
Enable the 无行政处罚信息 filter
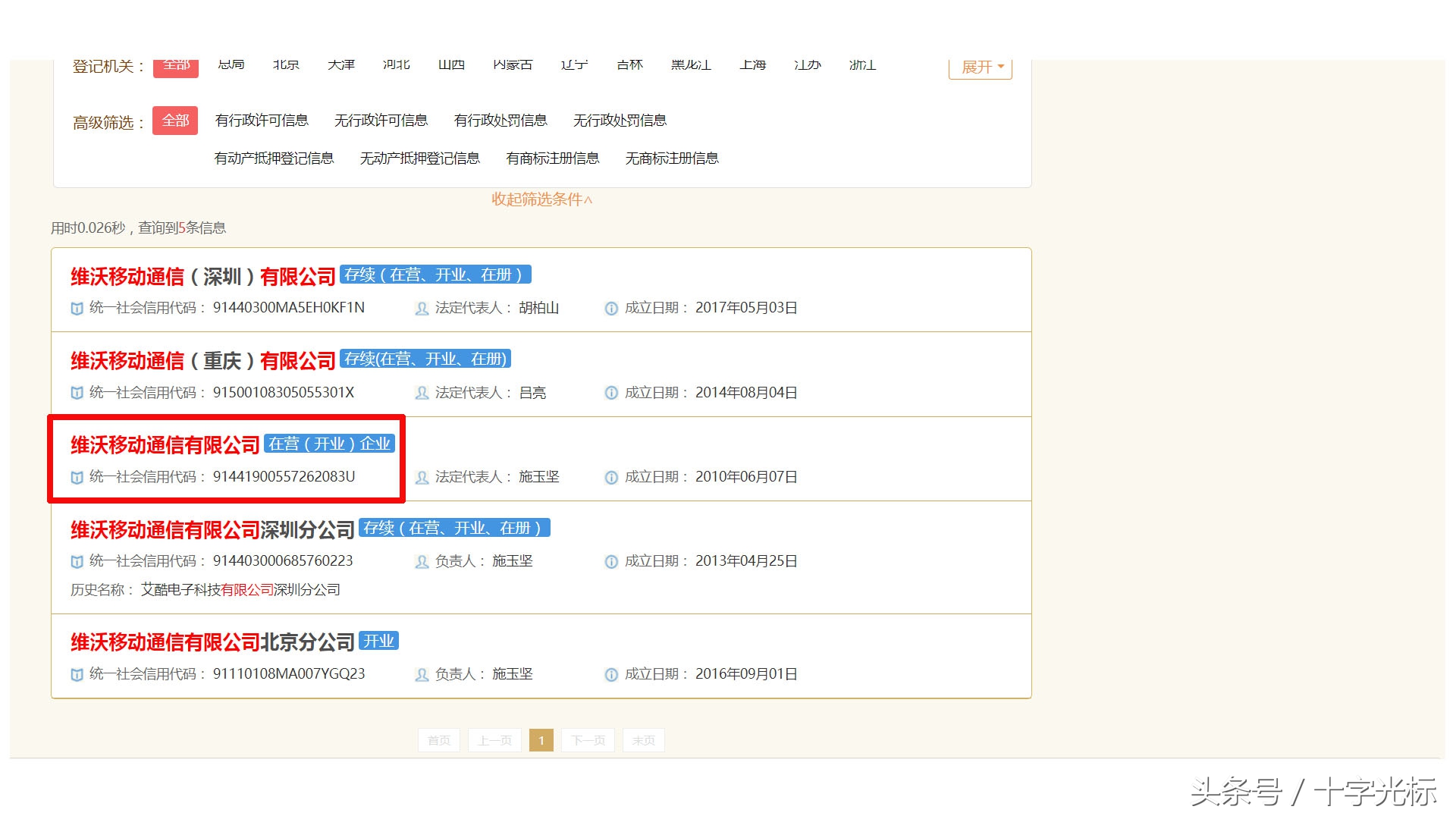pos(620,120)
